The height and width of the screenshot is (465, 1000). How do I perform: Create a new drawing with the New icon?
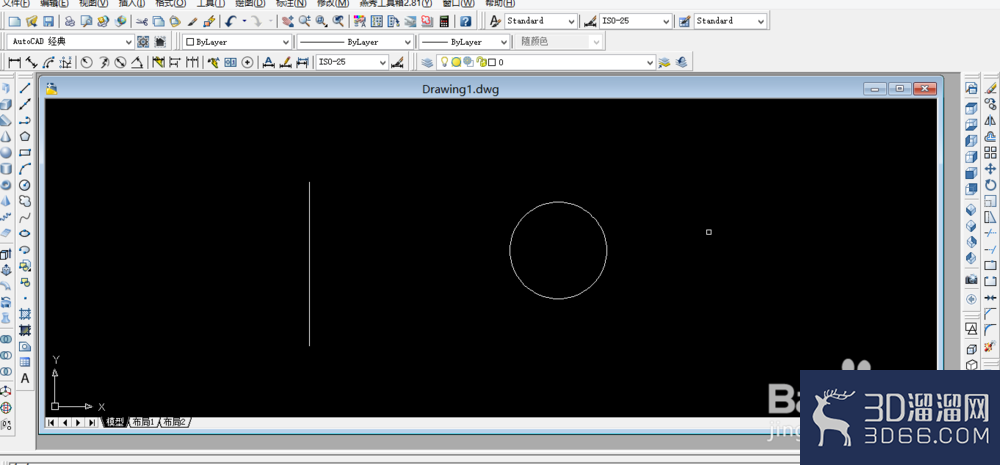14,21
